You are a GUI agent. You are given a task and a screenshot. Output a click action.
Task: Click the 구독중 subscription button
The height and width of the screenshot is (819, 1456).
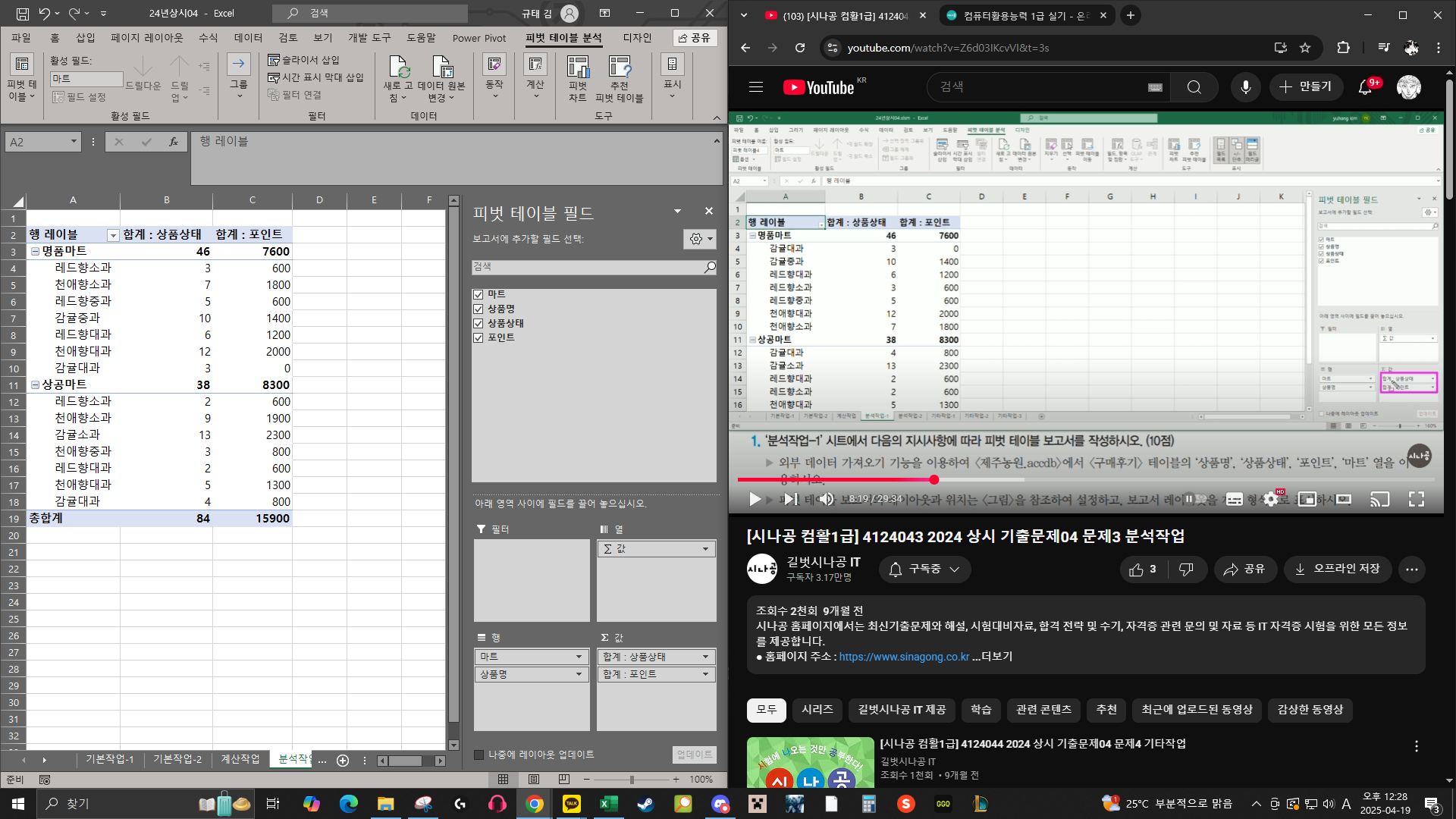coord(924,569)
